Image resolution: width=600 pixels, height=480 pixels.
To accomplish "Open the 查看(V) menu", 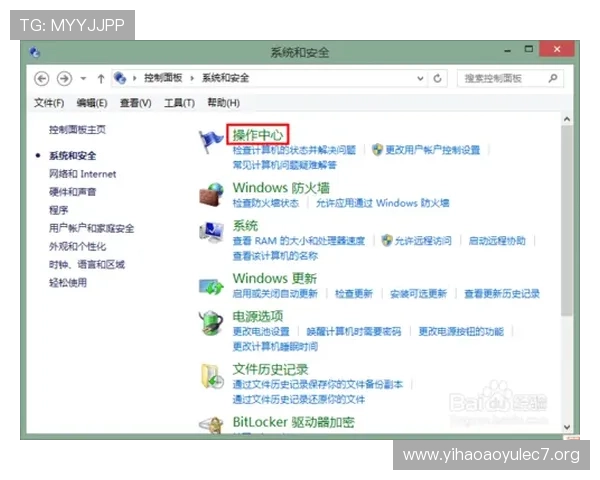I will (x=135, y=103).
